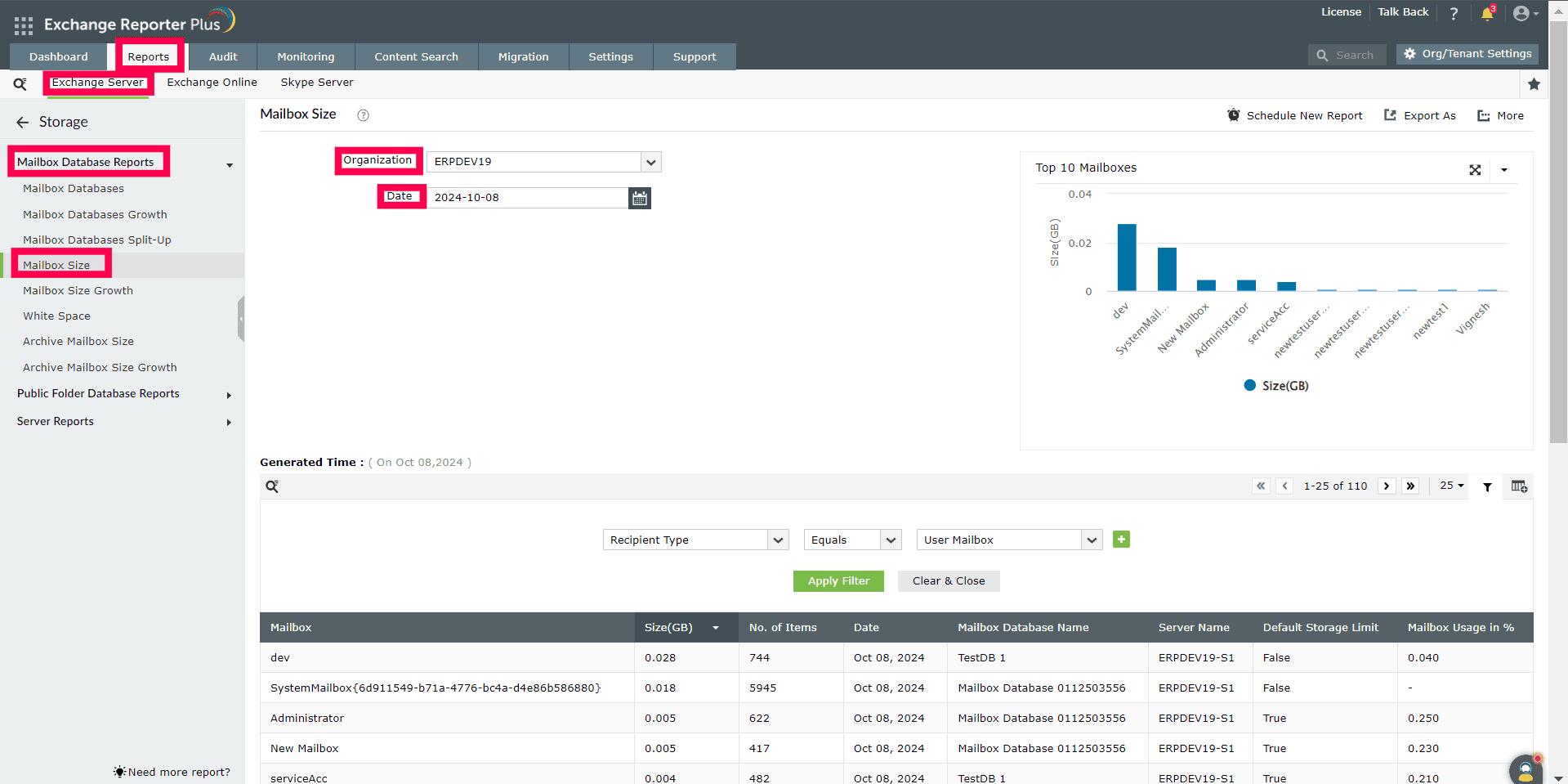Viewport: 1568px width, 784px height.
Task: Open the Mailbox Size Growth report
Action: 78,291
